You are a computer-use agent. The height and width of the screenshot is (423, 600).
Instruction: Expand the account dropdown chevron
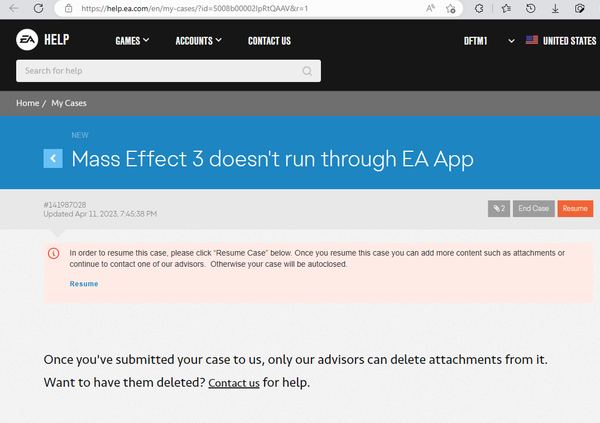pyautogui.click(x=511, y=41)
